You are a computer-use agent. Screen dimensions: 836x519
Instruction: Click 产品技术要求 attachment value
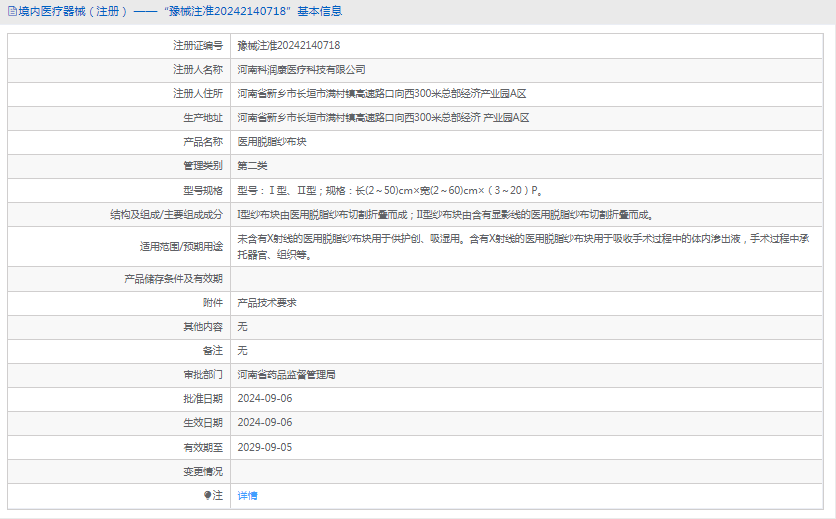point(267,302)
